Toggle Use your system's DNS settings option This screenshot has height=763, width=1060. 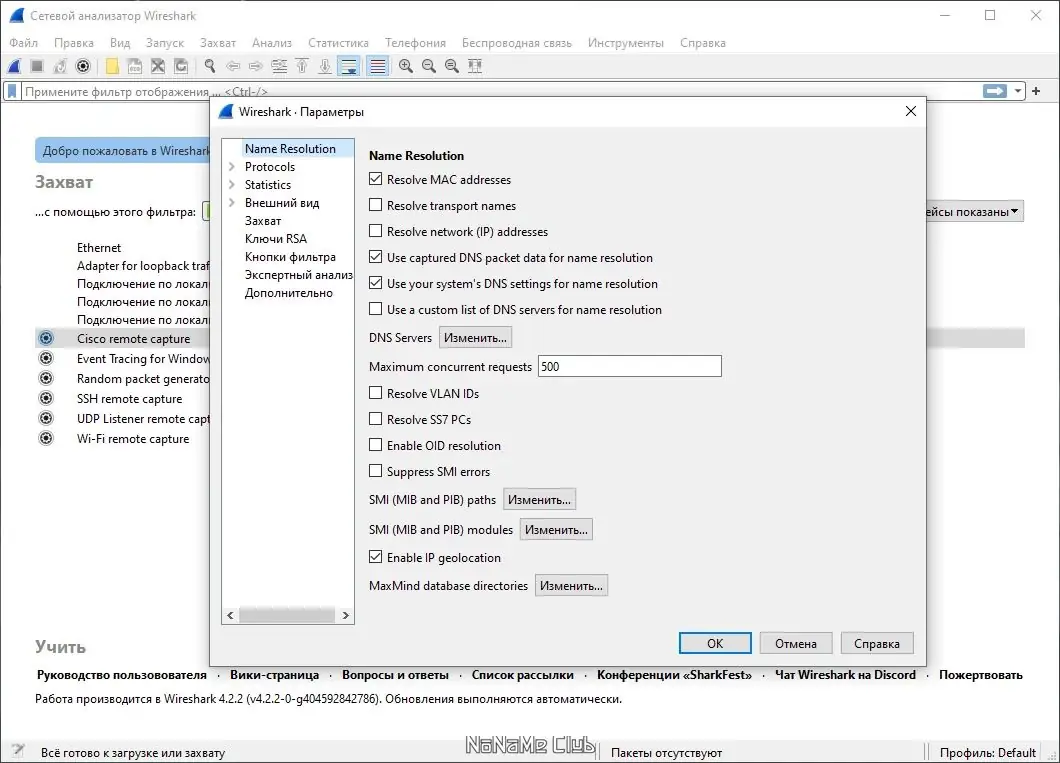pos(376,283)
